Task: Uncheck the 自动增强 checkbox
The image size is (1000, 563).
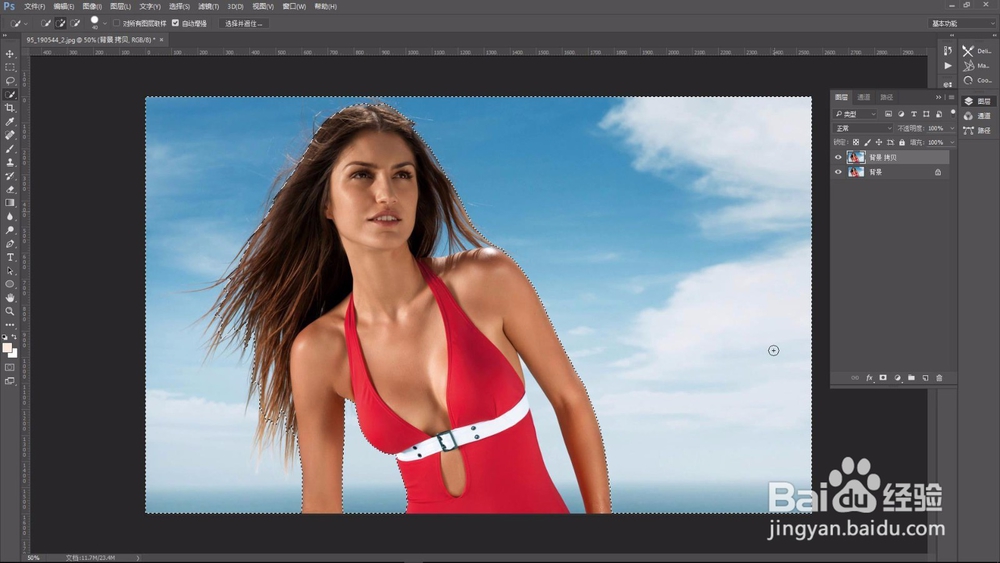Action: pyautogui.click(x=175, y=23)
